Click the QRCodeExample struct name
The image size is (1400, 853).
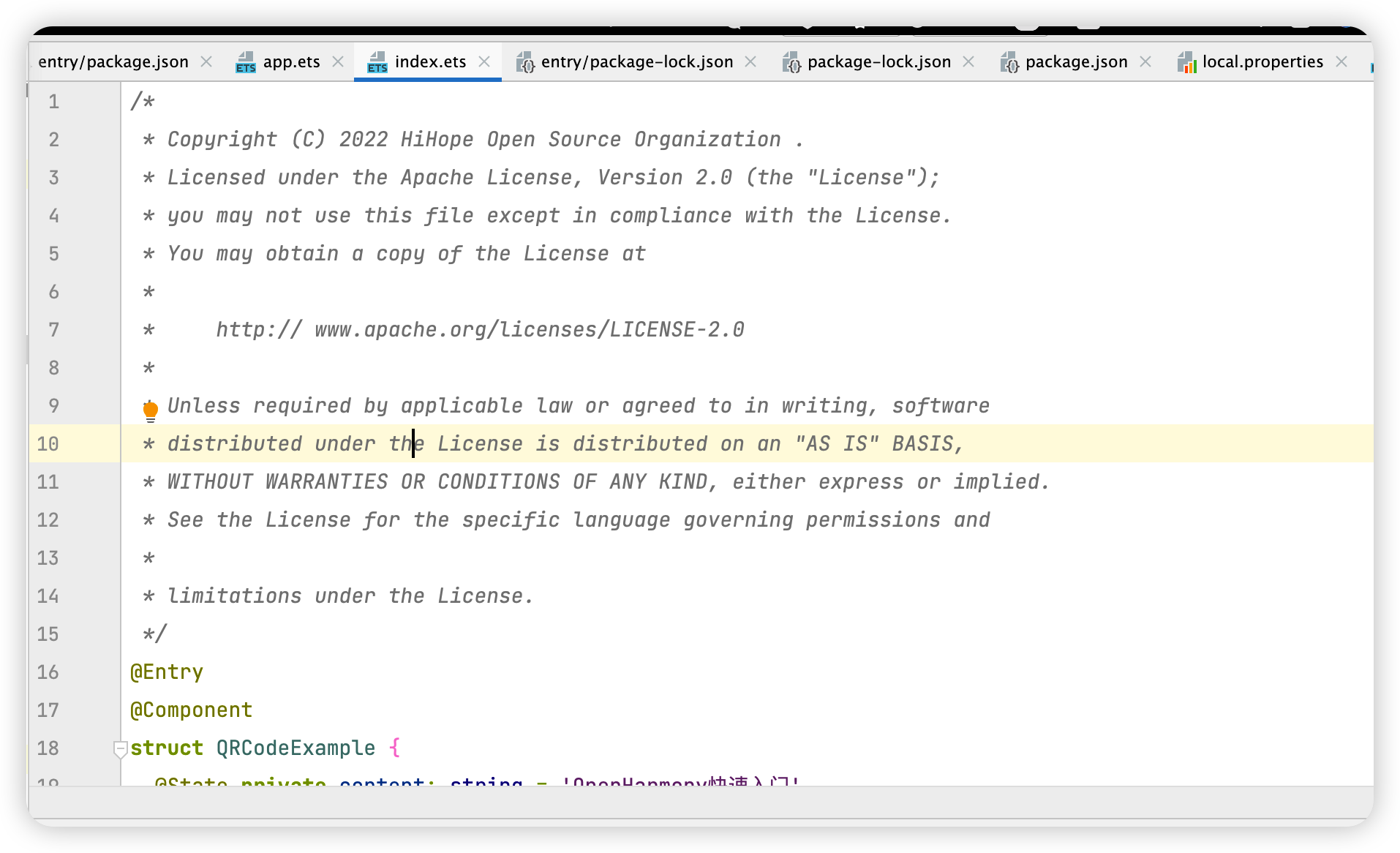[x=296, y=748]
